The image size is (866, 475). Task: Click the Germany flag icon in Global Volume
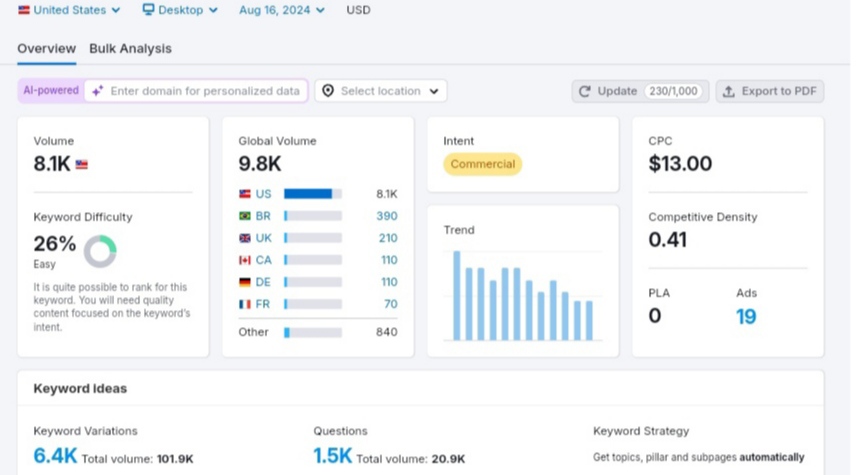pos(245,282)
